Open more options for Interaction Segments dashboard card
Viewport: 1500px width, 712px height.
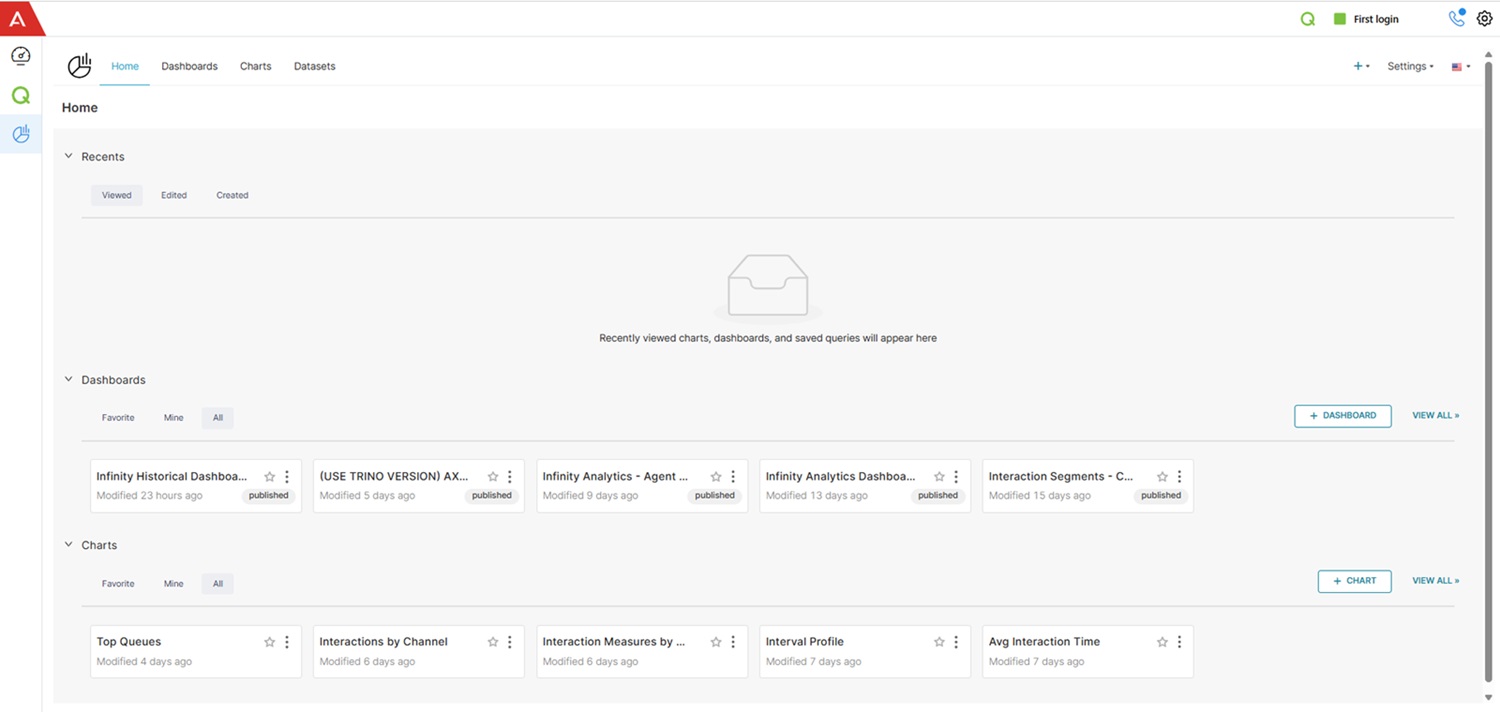click(1179, 477)
